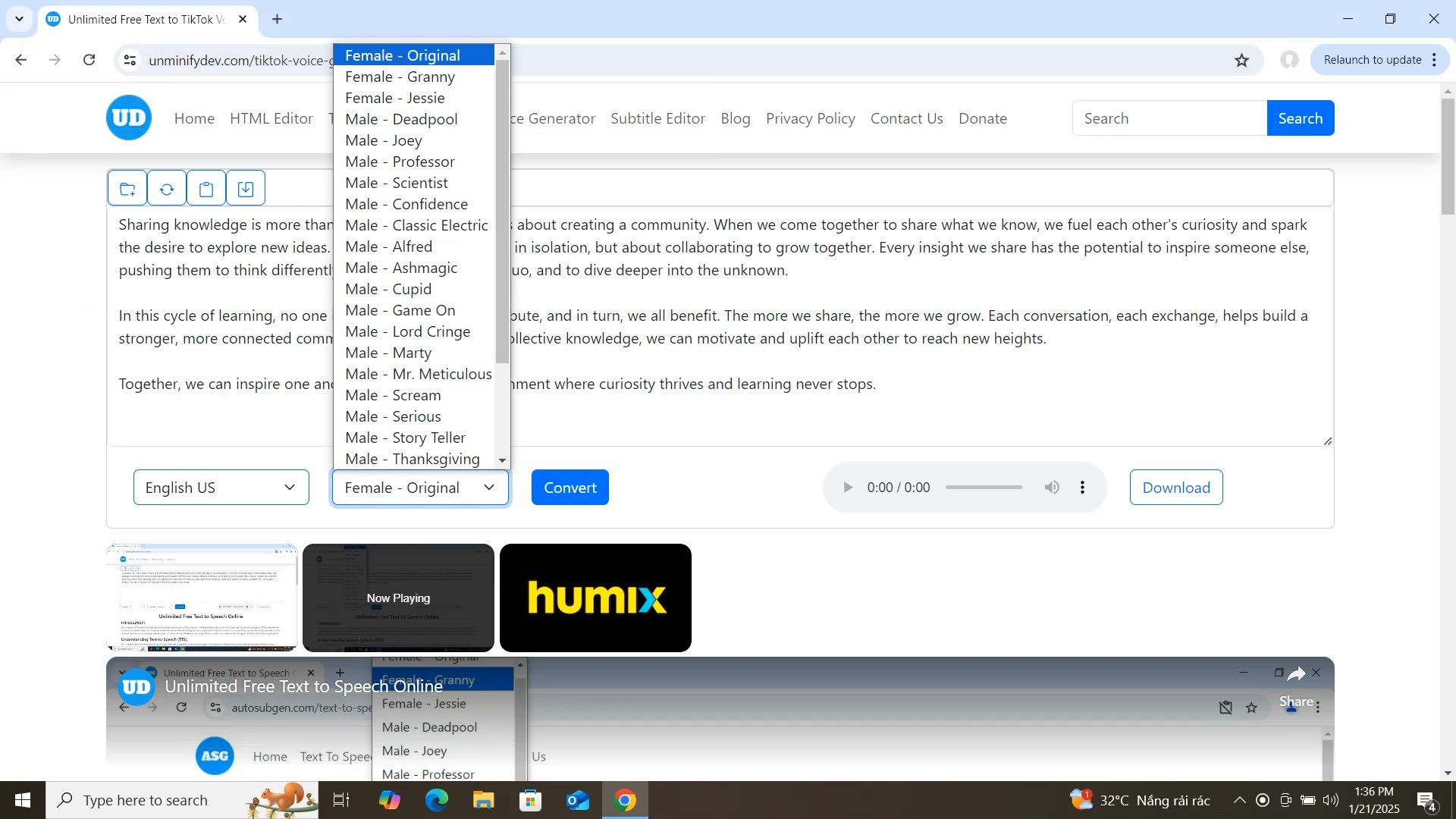Open the tab search dropdown

pyautogui.click(x=19, y=19)
